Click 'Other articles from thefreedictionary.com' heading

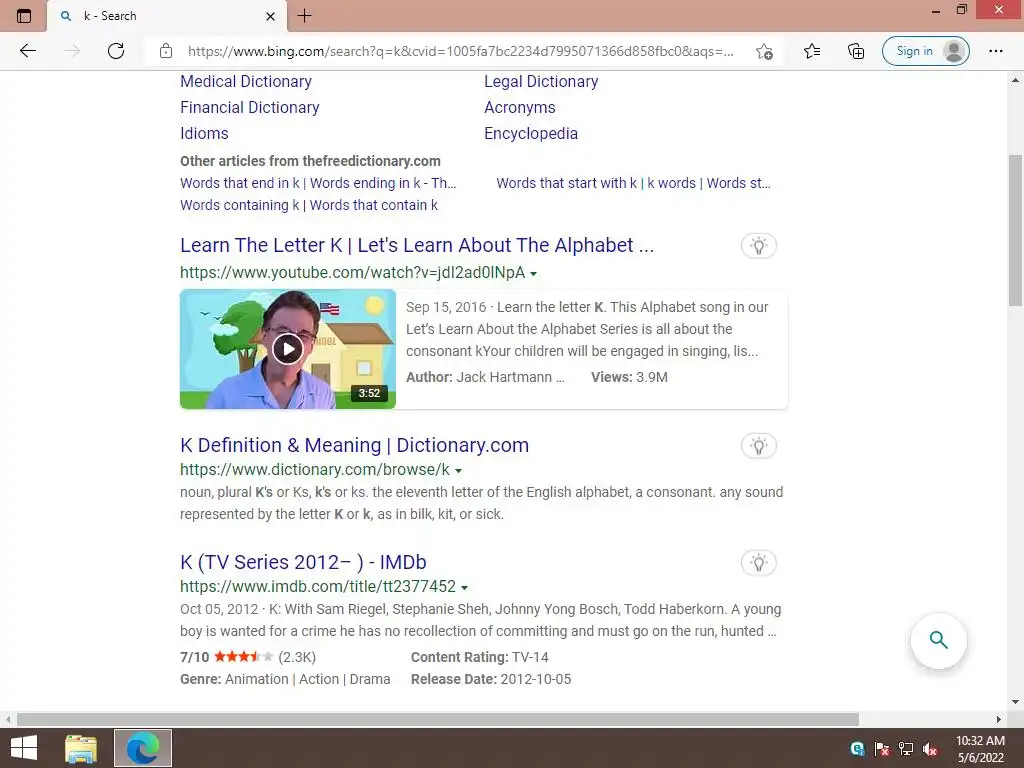[x=310, y=161]
